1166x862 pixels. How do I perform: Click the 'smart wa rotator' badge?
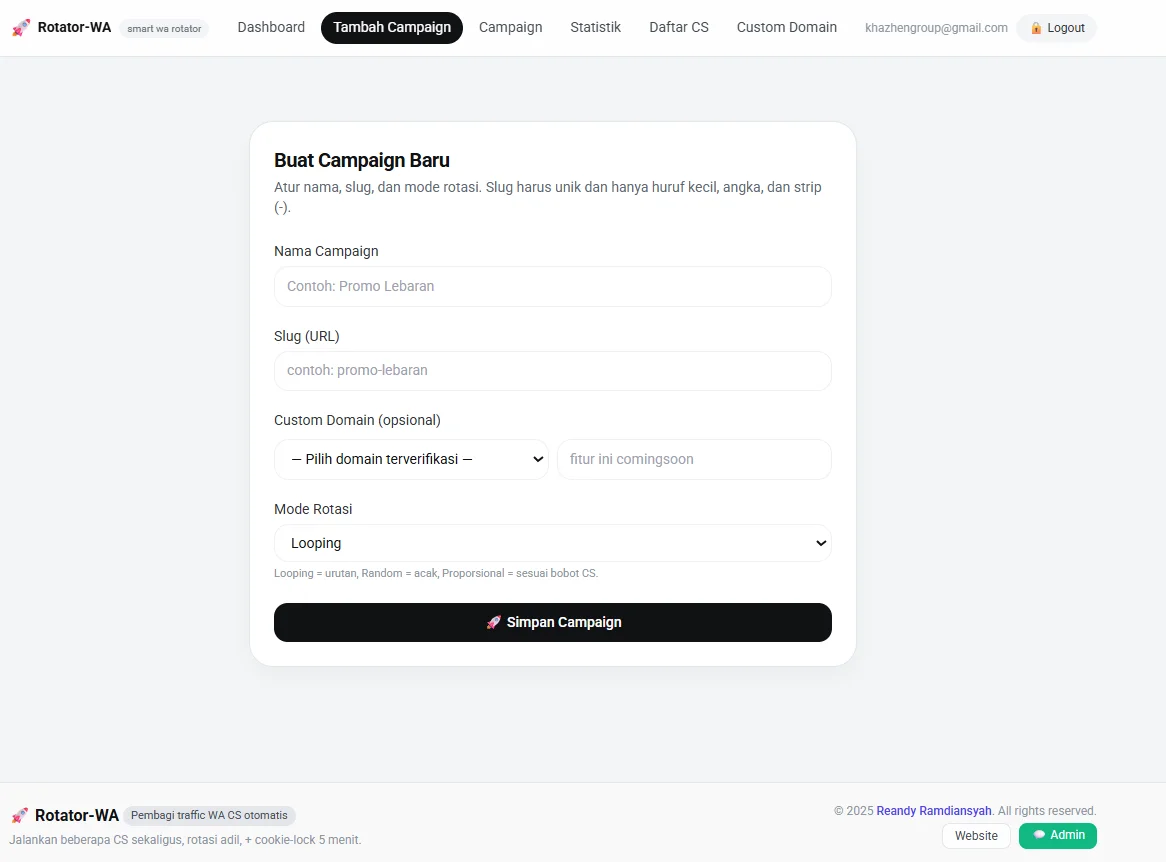coord(163,28)
